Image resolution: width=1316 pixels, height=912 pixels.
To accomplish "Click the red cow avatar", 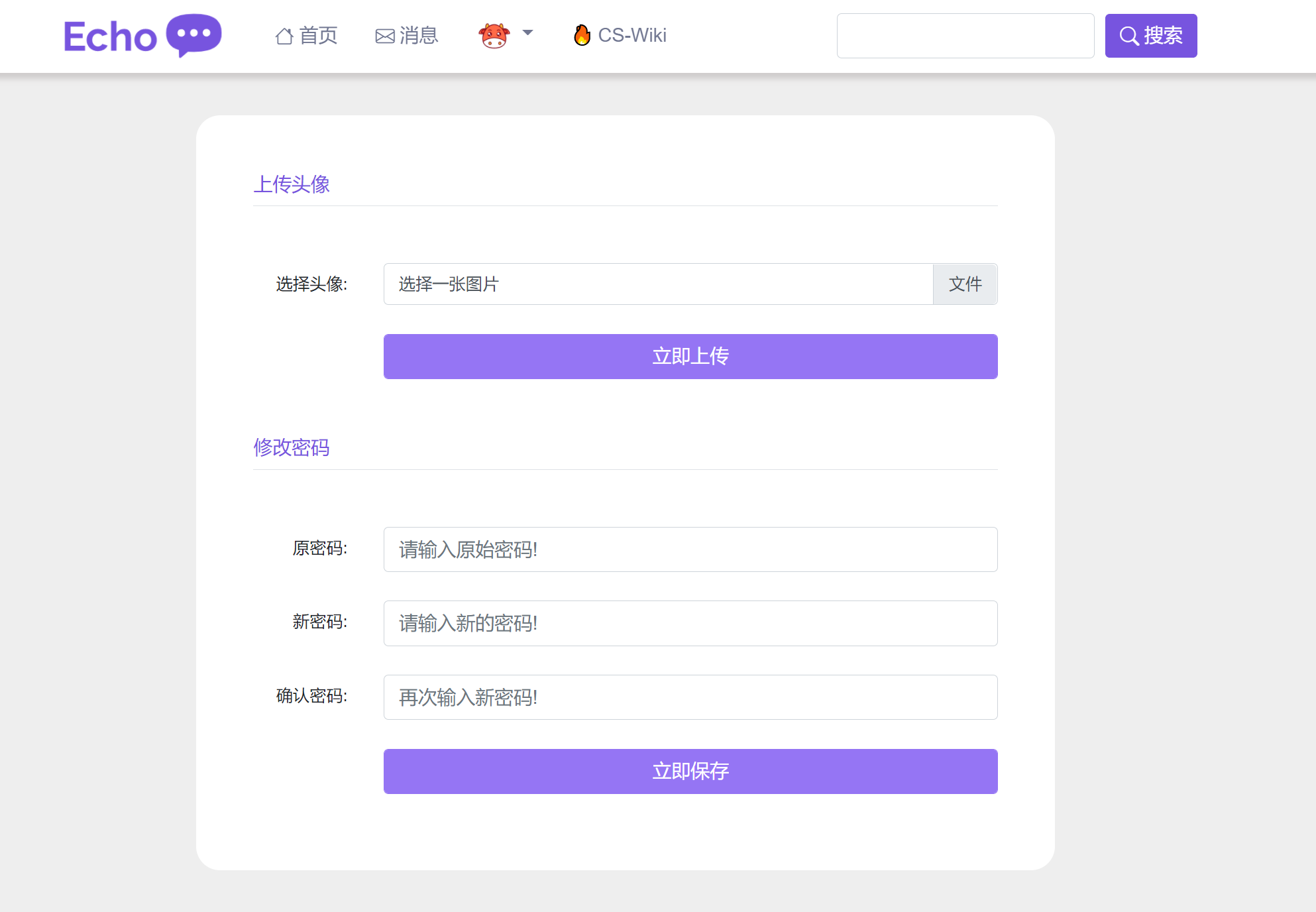I will tap(494, 36).
